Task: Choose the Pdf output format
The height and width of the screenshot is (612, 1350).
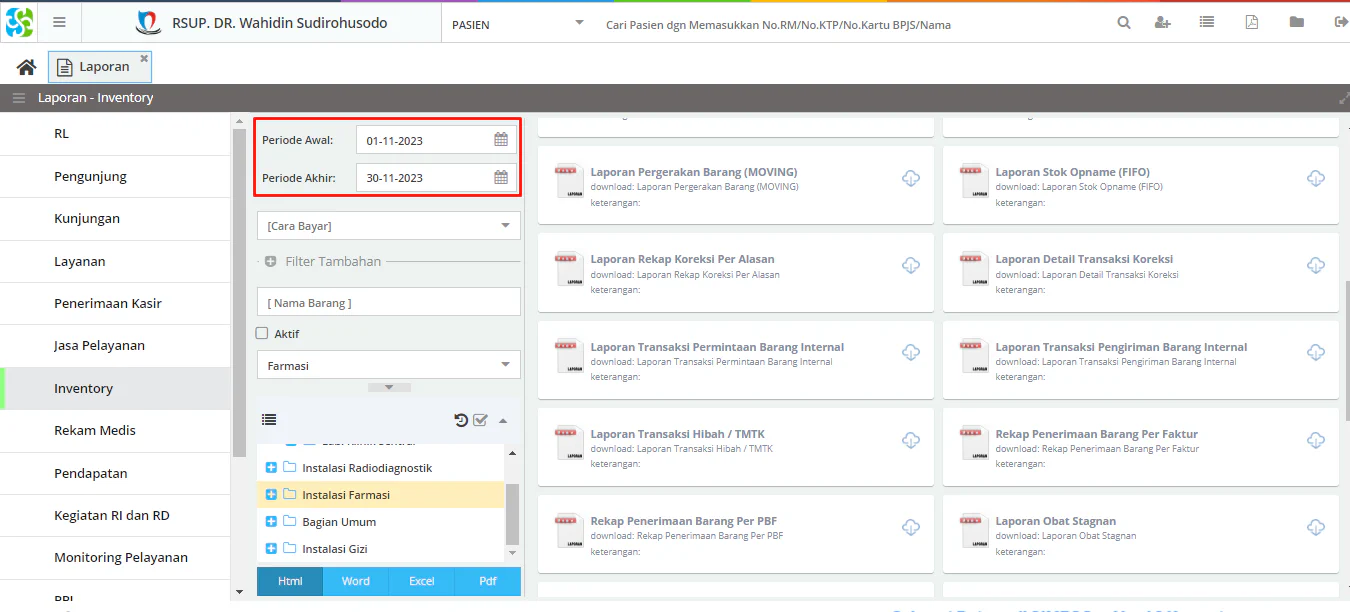Action: click(487, 581)
